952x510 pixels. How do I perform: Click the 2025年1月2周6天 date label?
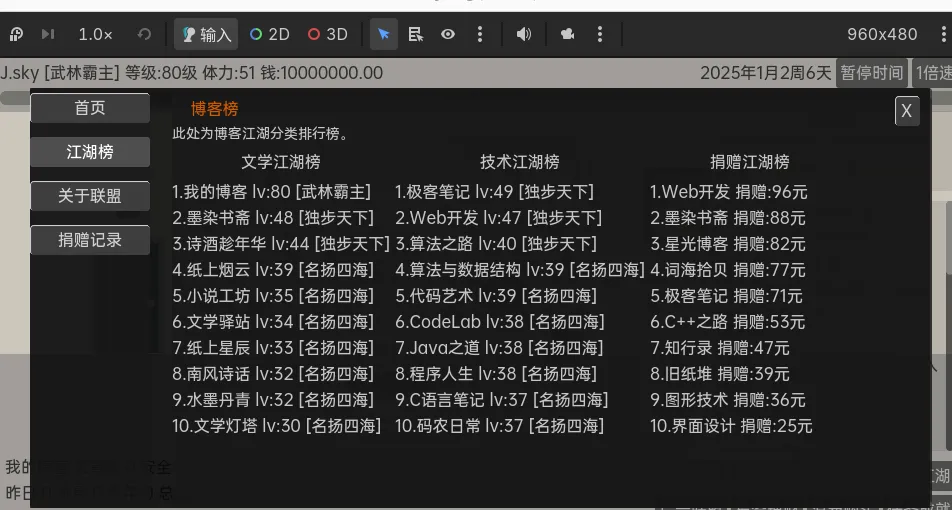[766, 73]
